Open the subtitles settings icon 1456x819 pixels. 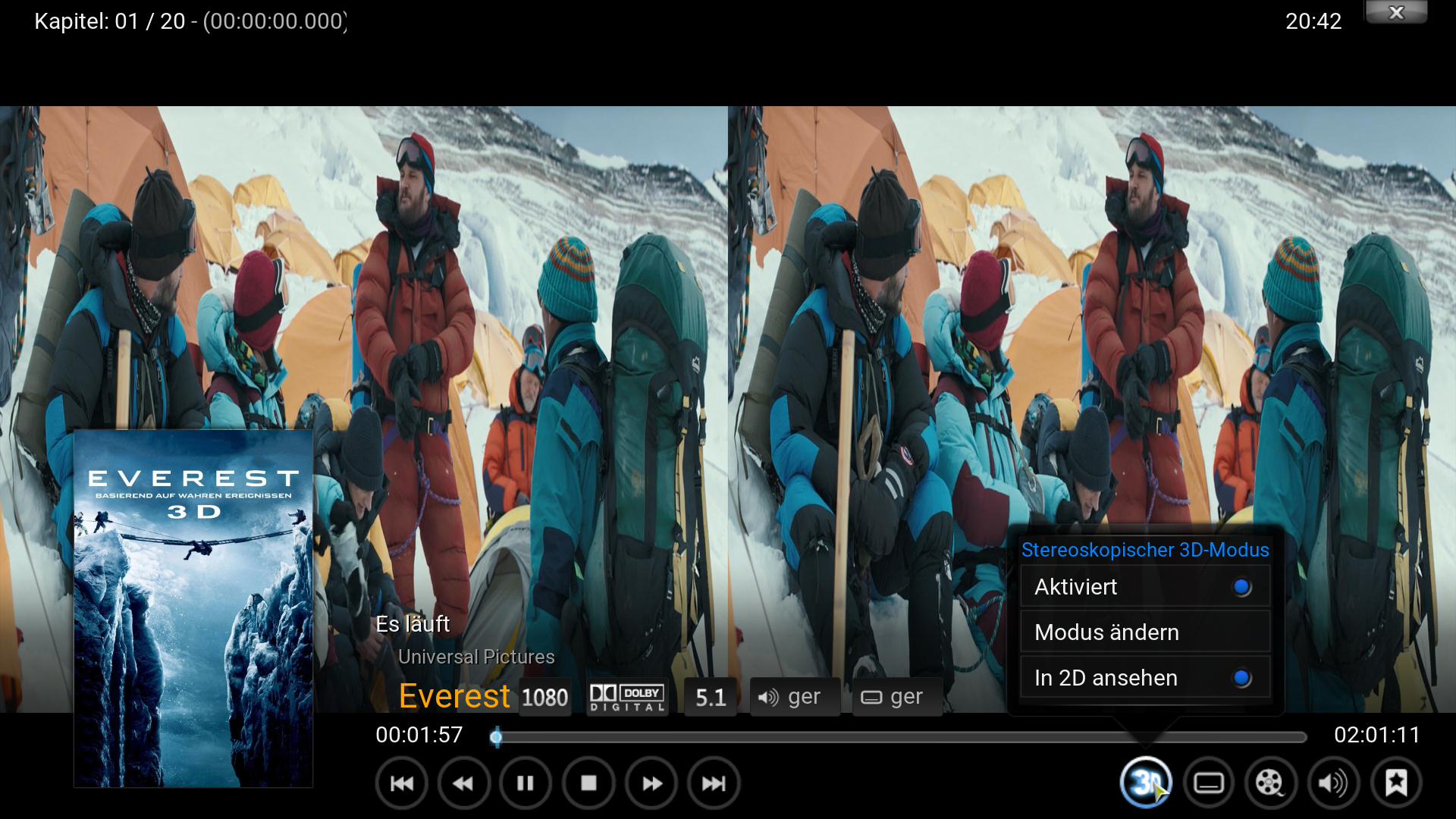(1209, 783)
